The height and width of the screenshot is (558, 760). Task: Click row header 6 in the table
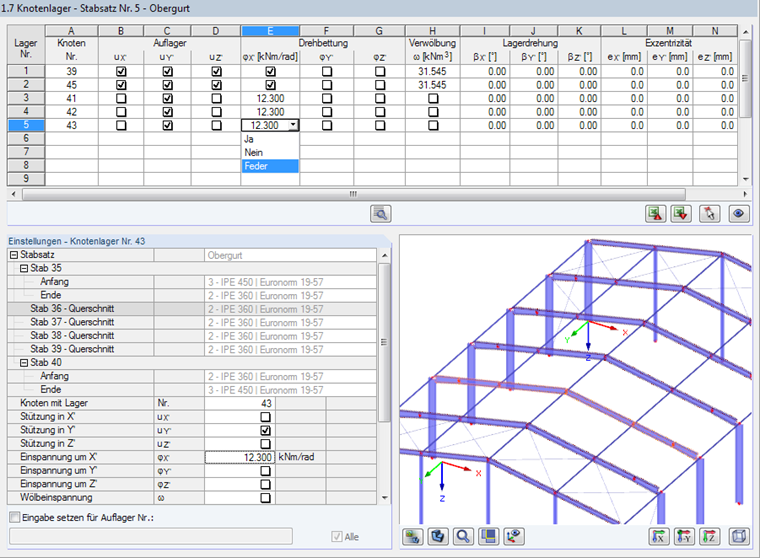[26, 139]
